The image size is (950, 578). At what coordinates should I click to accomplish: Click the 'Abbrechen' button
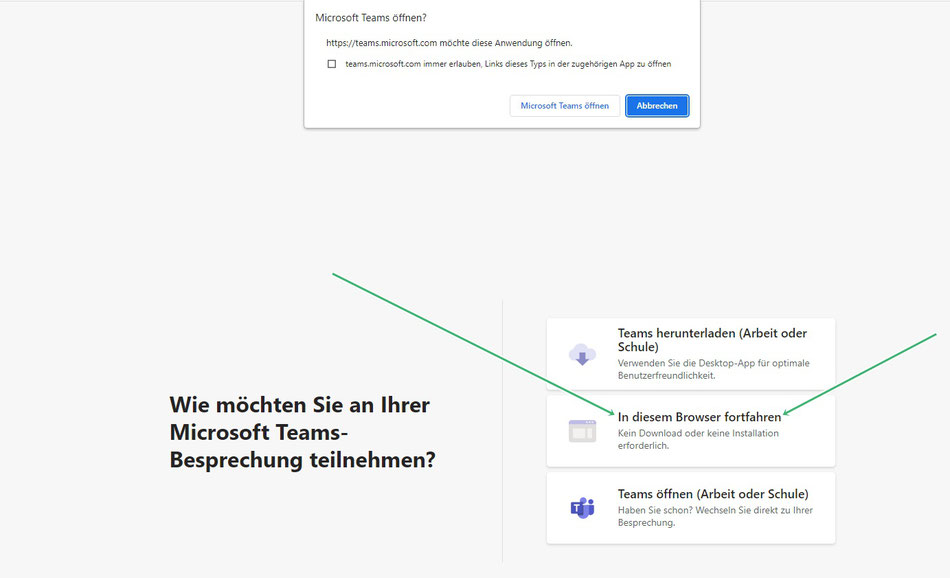point(657,105)
